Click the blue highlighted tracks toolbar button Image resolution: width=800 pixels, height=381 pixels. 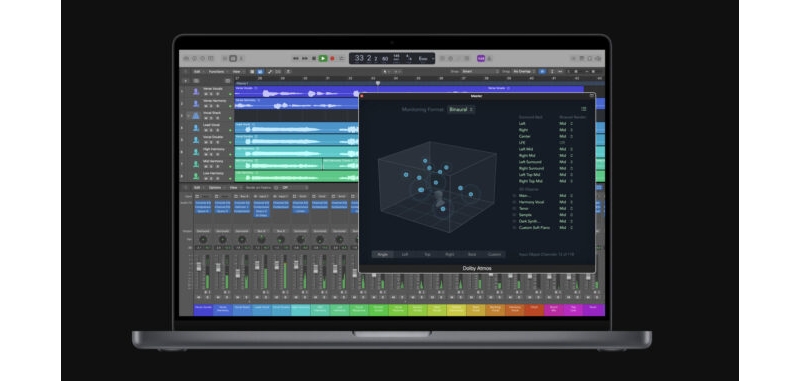260,72
